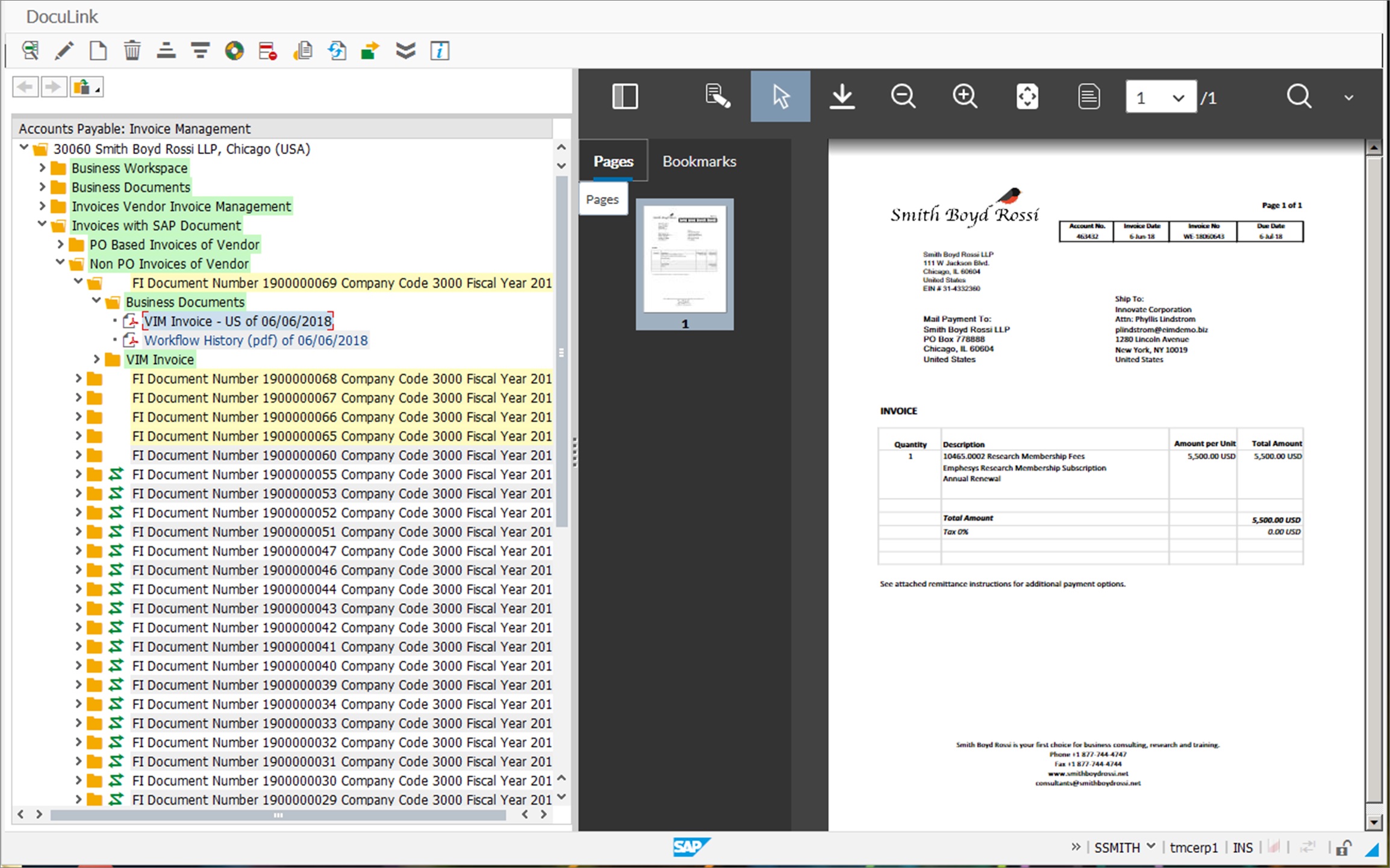1390x868 pixels.
Task: Collapse FI Document Number 1900000069 node
Action: pyautogui.click(x=78, y=282)
